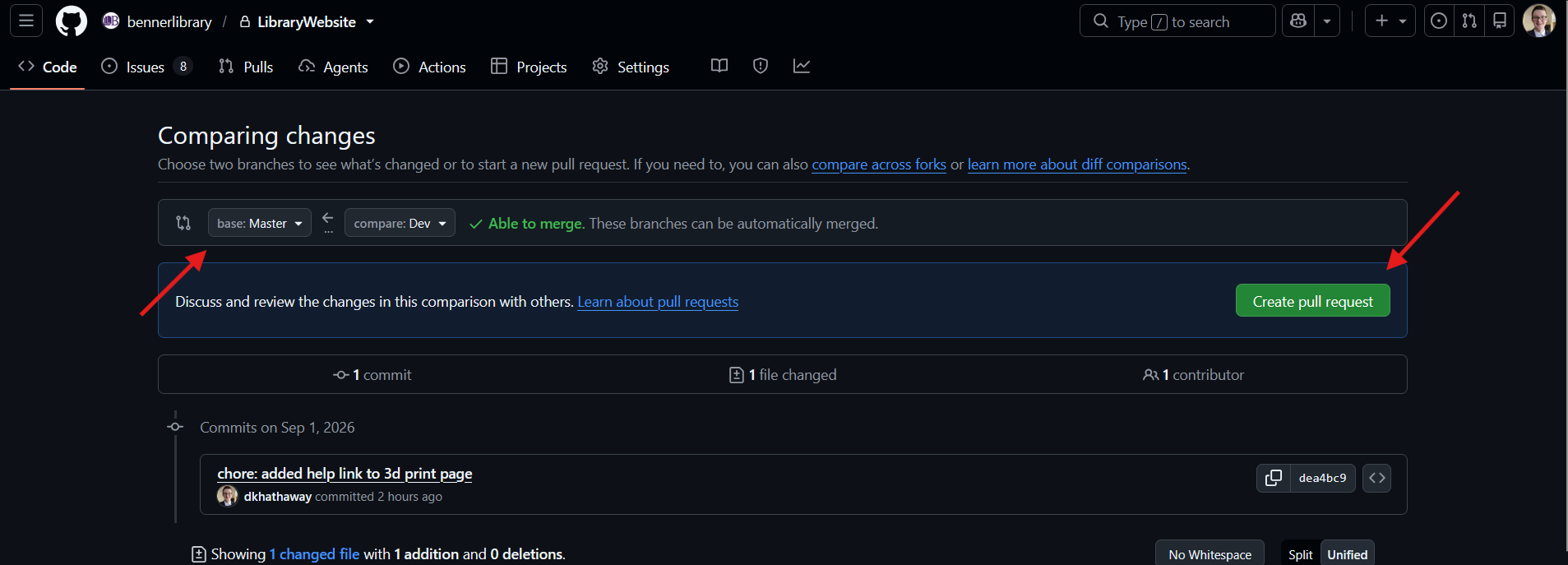Select the Split diff view
The height and width of the screenshot is (565, 1568).
1301,554
